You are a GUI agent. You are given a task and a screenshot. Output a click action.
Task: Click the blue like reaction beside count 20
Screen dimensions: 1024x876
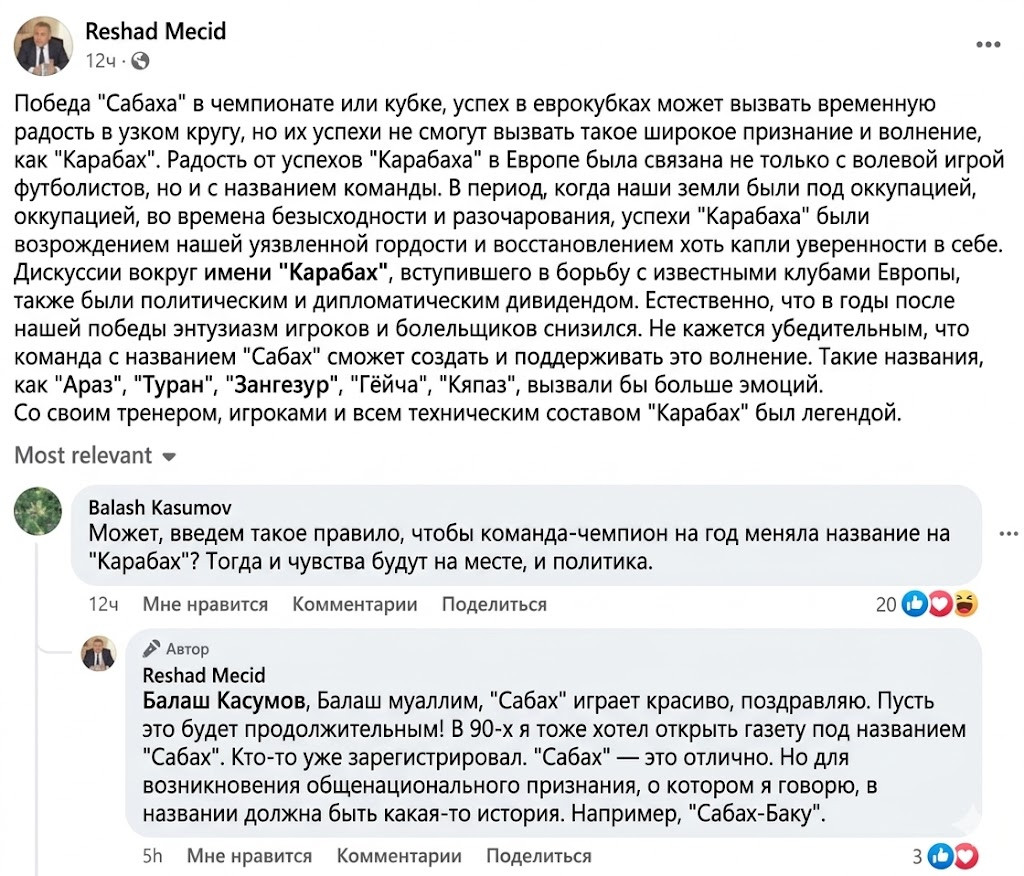click(915, 603)
